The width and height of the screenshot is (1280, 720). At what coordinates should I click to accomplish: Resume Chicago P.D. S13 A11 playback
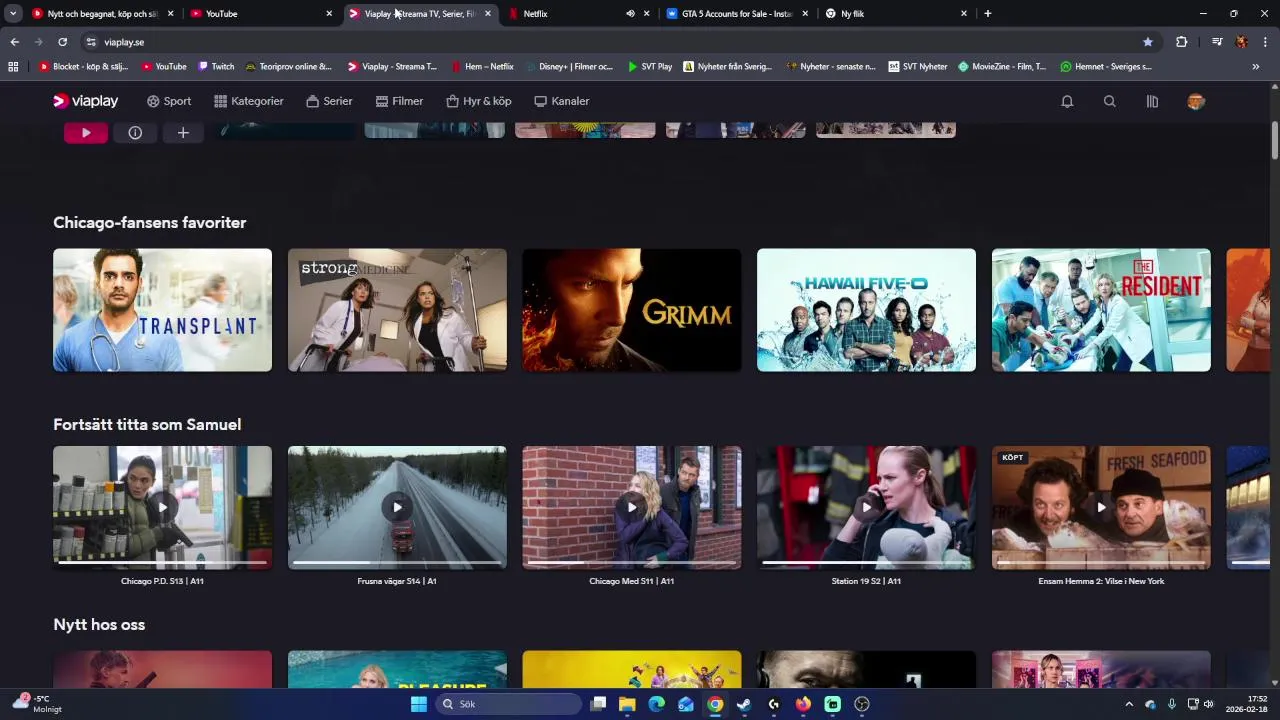[162, 508]
